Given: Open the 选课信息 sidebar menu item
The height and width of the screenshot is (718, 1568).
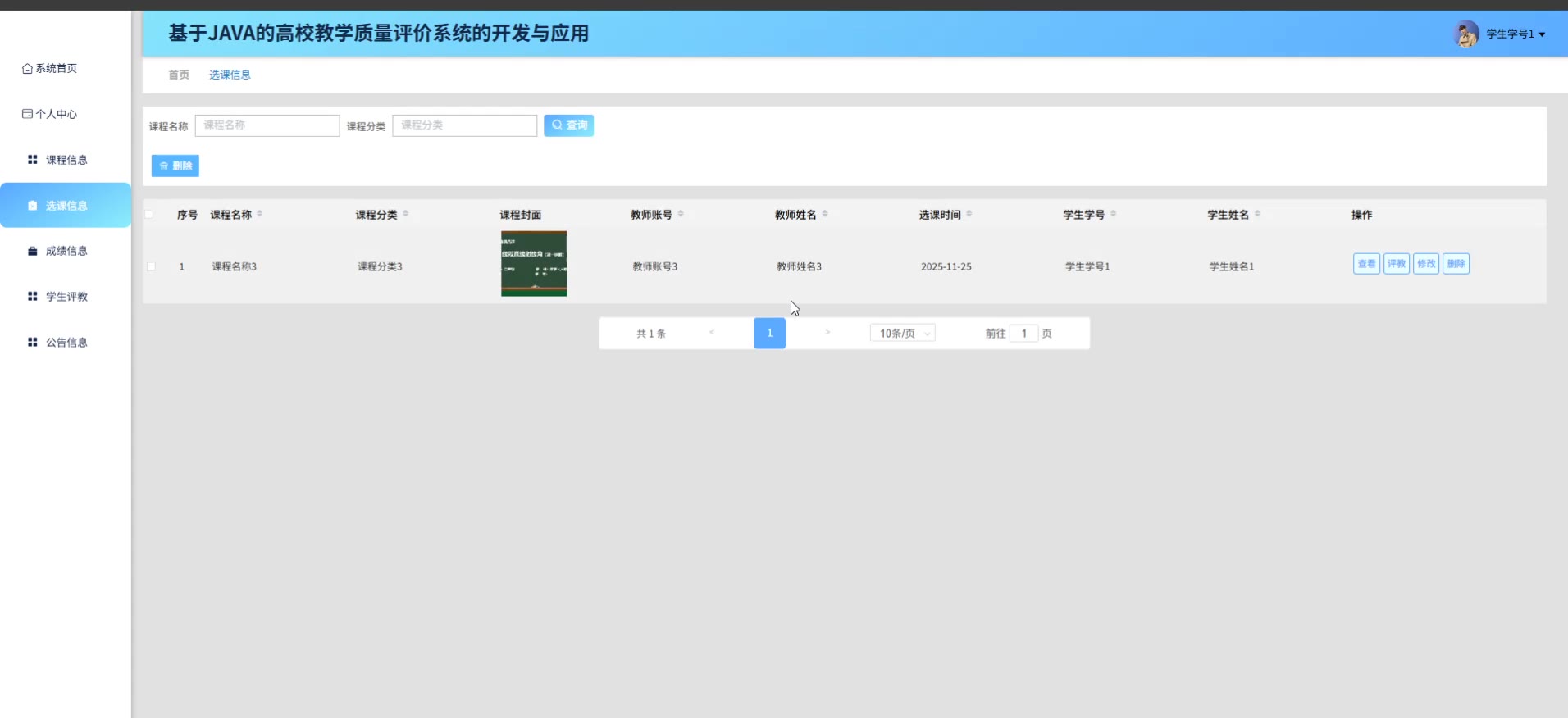Looking at the screenshot, I should click(x=66, y=206).
